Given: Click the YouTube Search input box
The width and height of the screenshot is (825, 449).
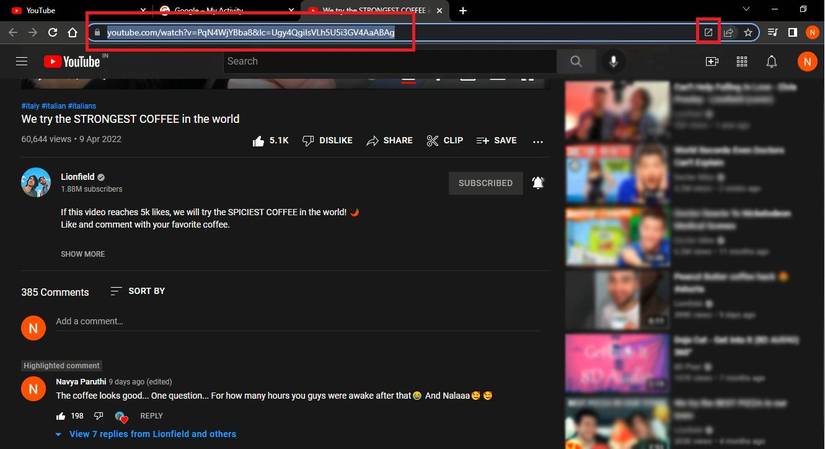Looking at the screenshot, I should click(389, 62).
